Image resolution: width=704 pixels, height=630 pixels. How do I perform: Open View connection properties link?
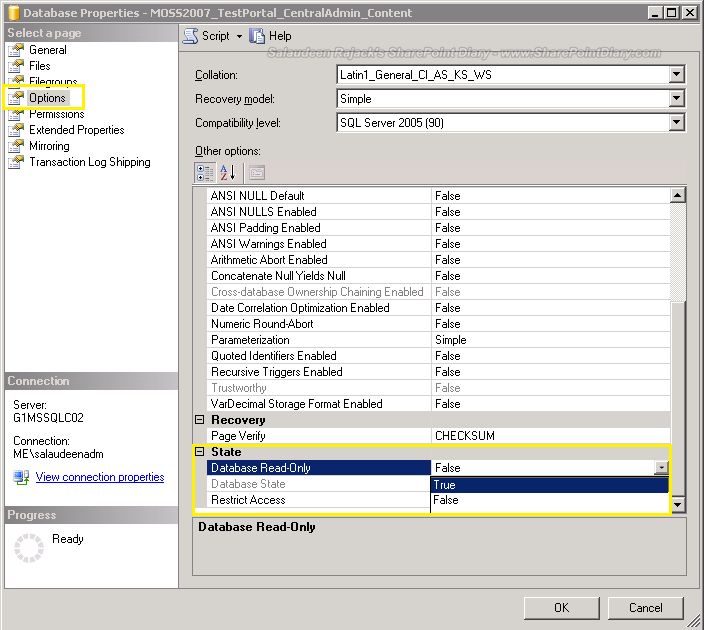pos(100,477)
